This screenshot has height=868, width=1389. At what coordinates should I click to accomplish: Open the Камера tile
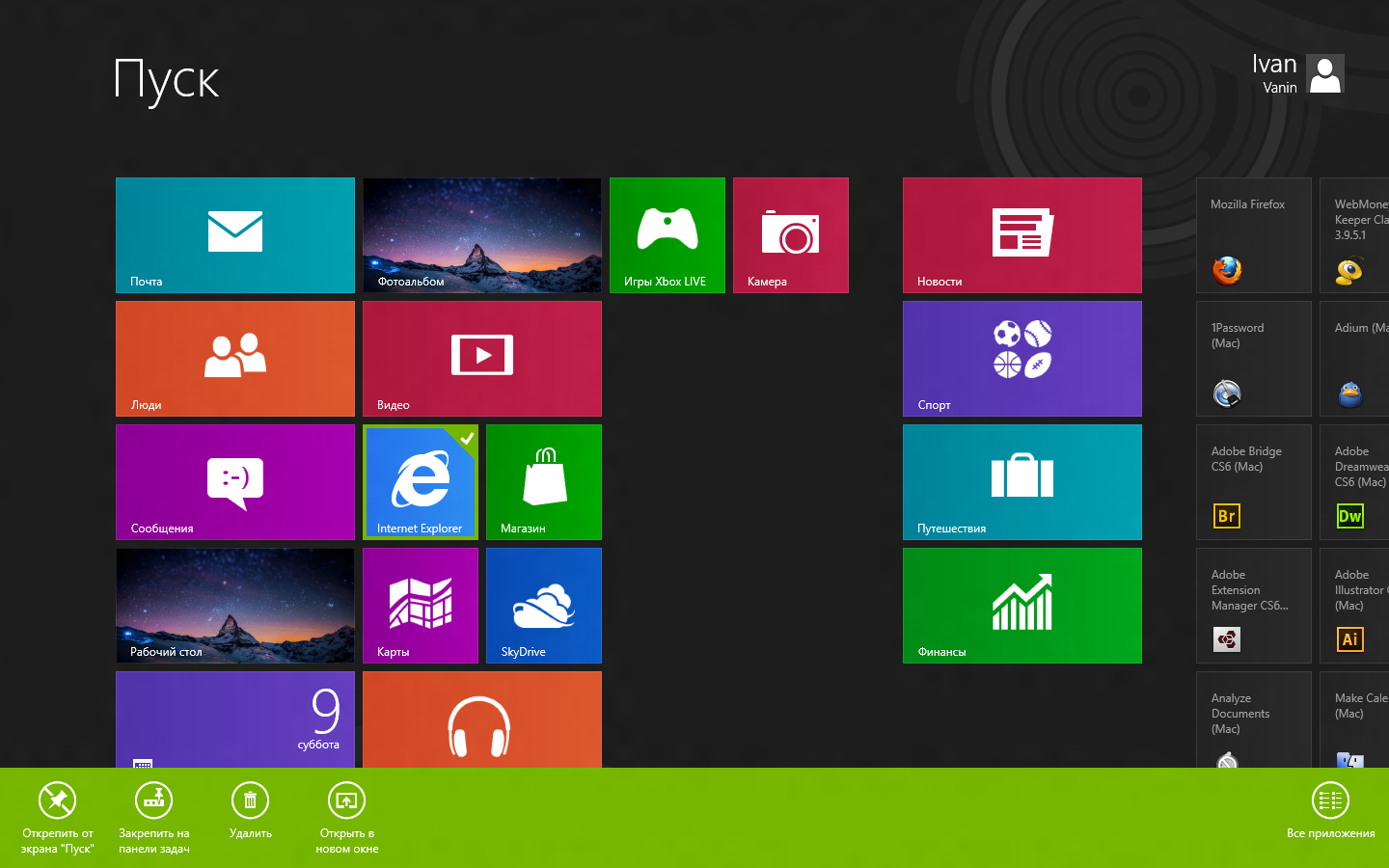(791, 235)
